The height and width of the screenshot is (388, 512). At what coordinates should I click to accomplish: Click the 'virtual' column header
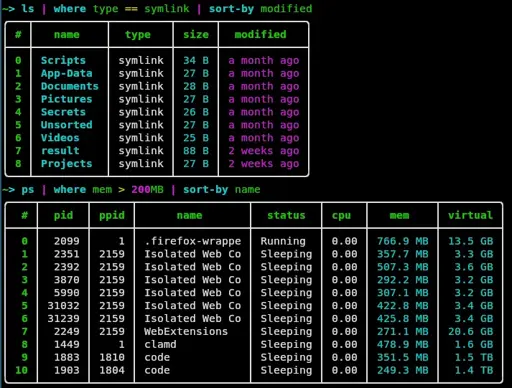(x=470, y=215)
